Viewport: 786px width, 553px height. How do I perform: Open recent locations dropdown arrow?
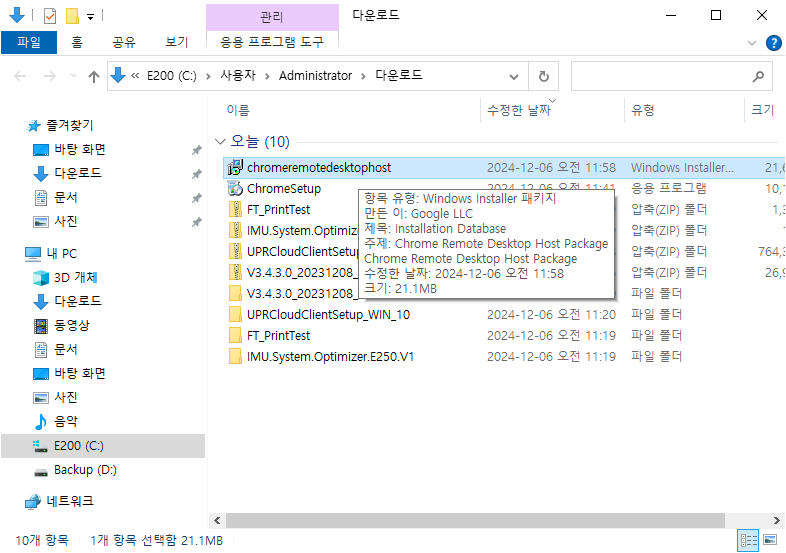click(73, 76)
